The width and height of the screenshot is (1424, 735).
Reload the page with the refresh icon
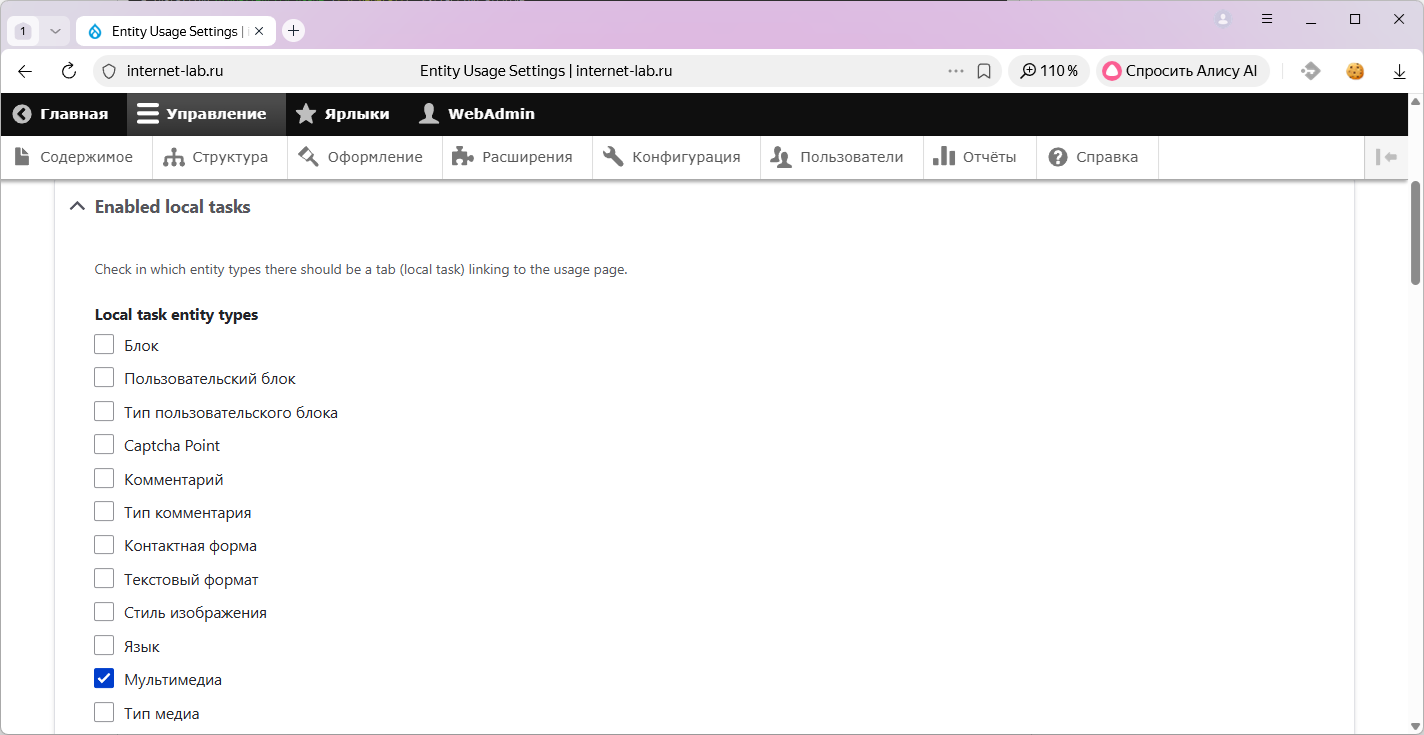click(69, 71)
